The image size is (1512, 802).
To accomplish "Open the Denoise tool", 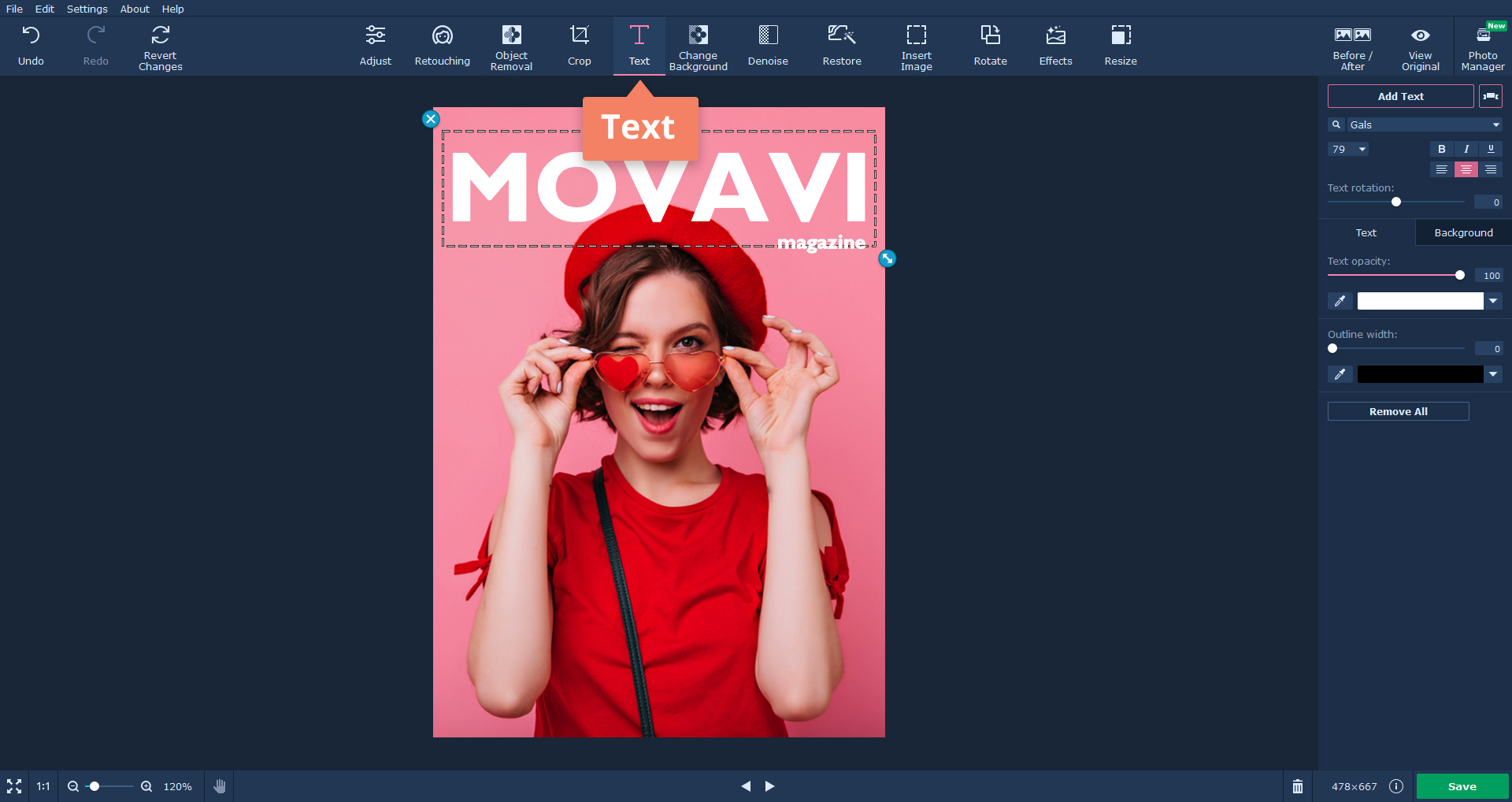I will 768,46.
